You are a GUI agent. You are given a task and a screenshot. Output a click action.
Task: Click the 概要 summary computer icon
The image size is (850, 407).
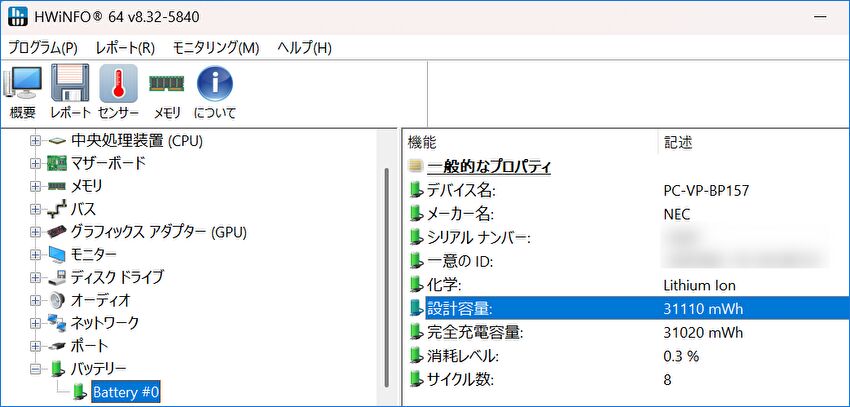[x=23, y=84]
